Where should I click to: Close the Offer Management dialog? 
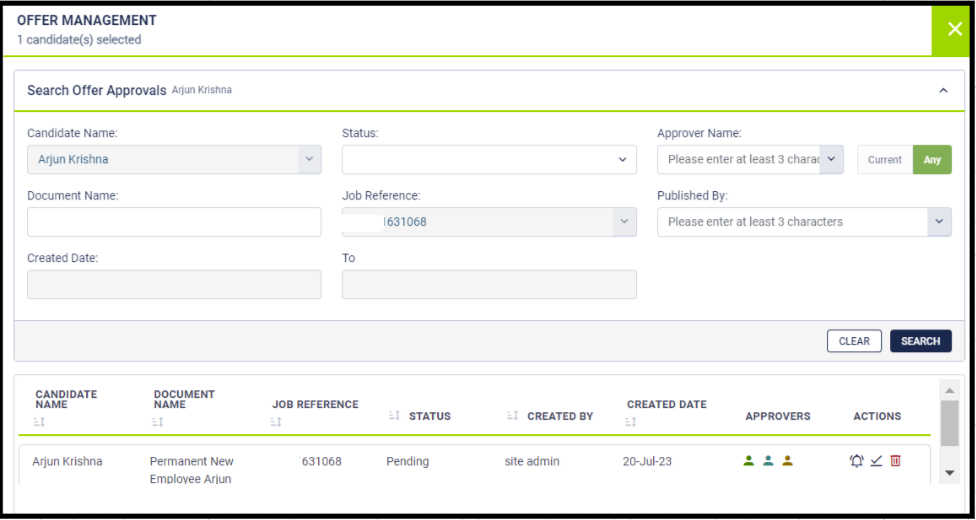954,29
